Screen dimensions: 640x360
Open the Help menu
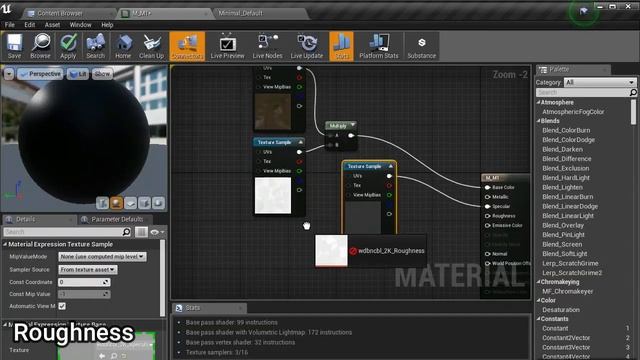[107, 25]
